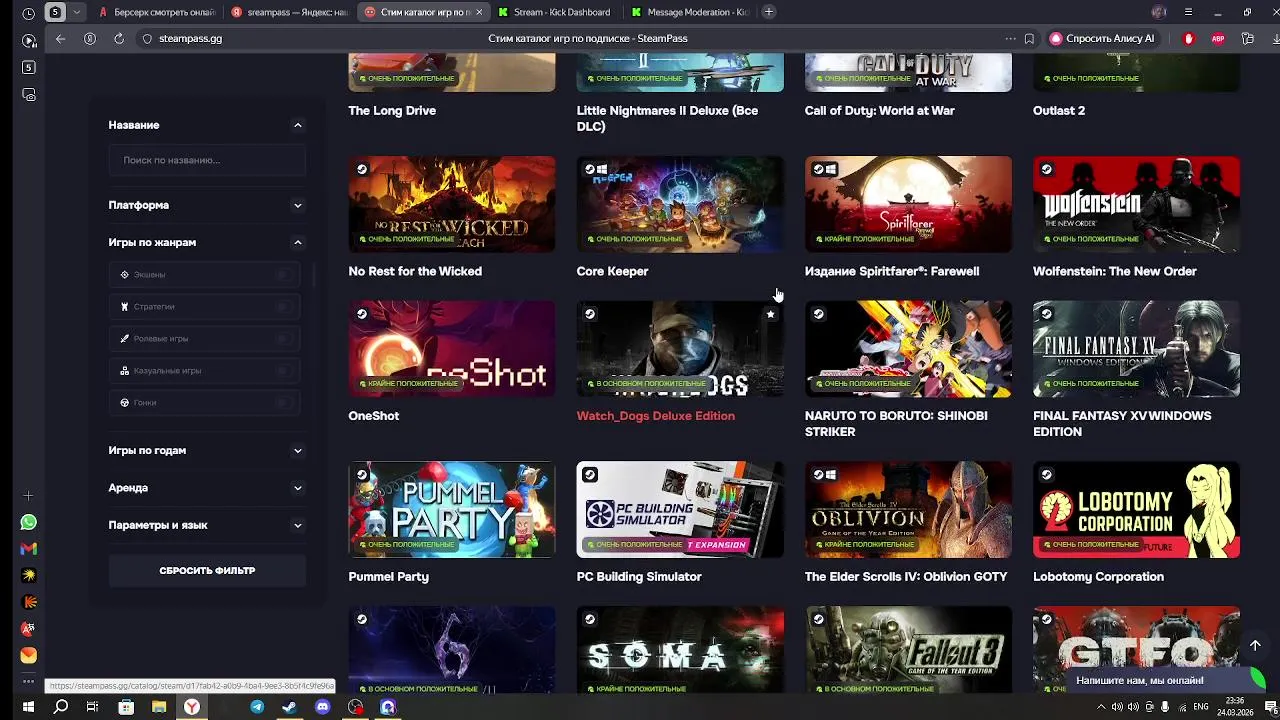The image size is (1280, 720).
Task: Open Steam from the Windows taskbar
Action: 289,707
